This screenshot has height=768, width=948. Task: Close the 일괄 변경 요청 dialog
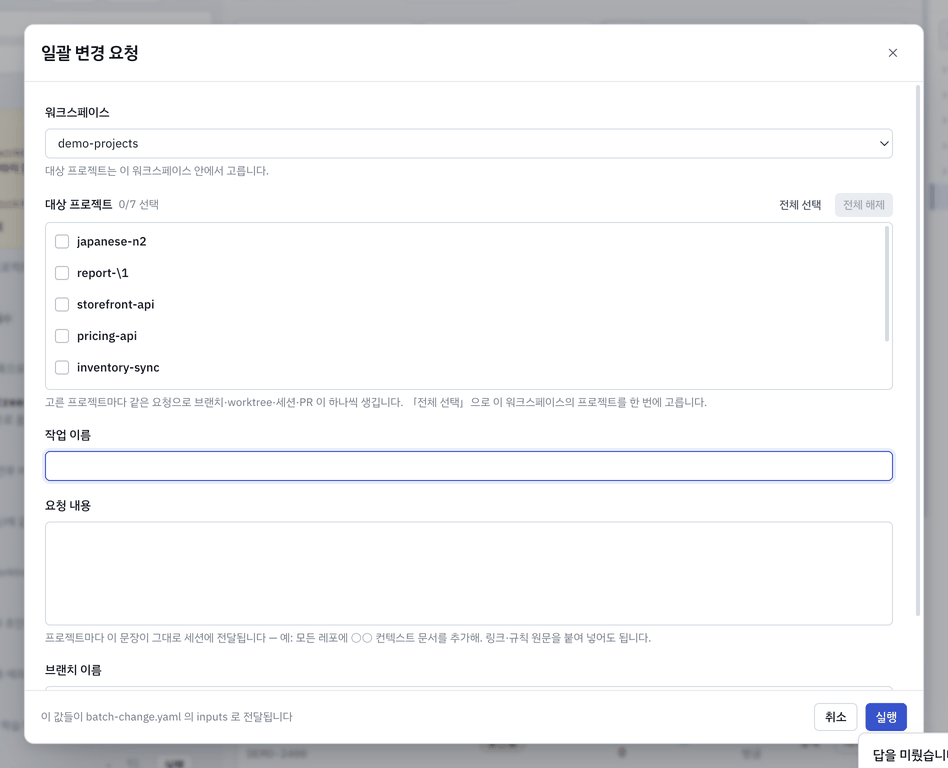coord(892,53)
